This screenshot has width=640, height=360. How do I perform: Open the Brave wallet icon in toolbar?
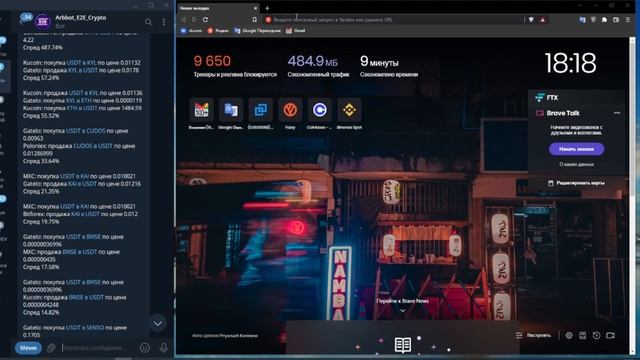tap(616, 20)
